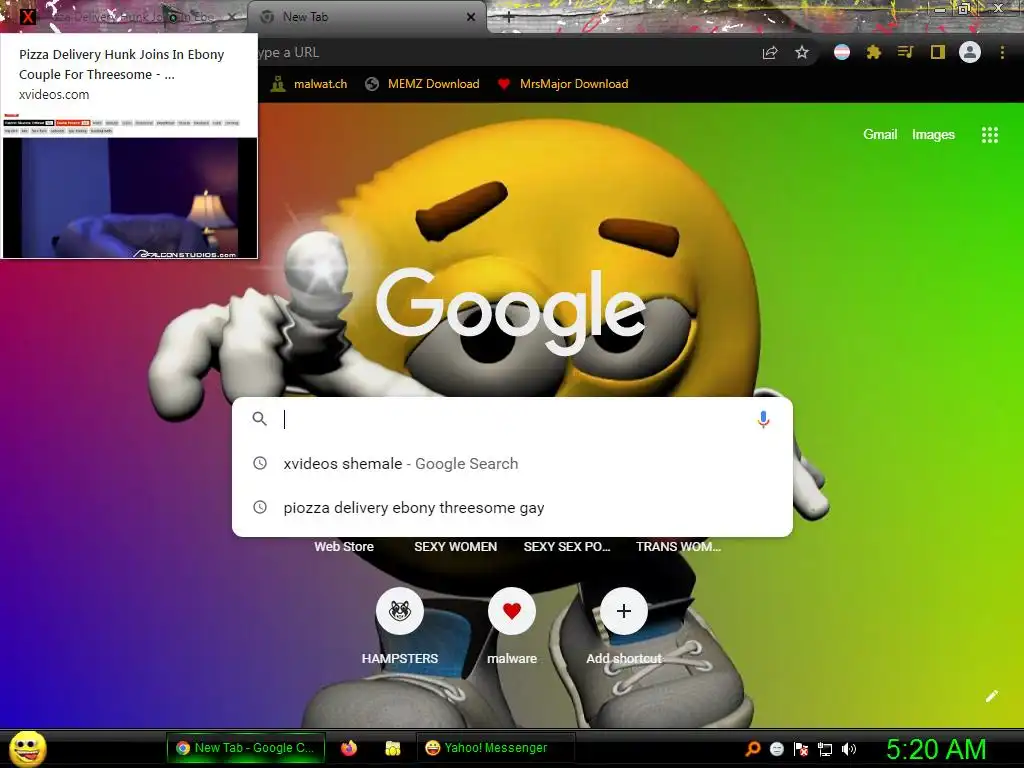Image resolution: width=1024 pixels, height=768 pixels.
Task: Click the round grey tray icon
Action: click(776, 748)
